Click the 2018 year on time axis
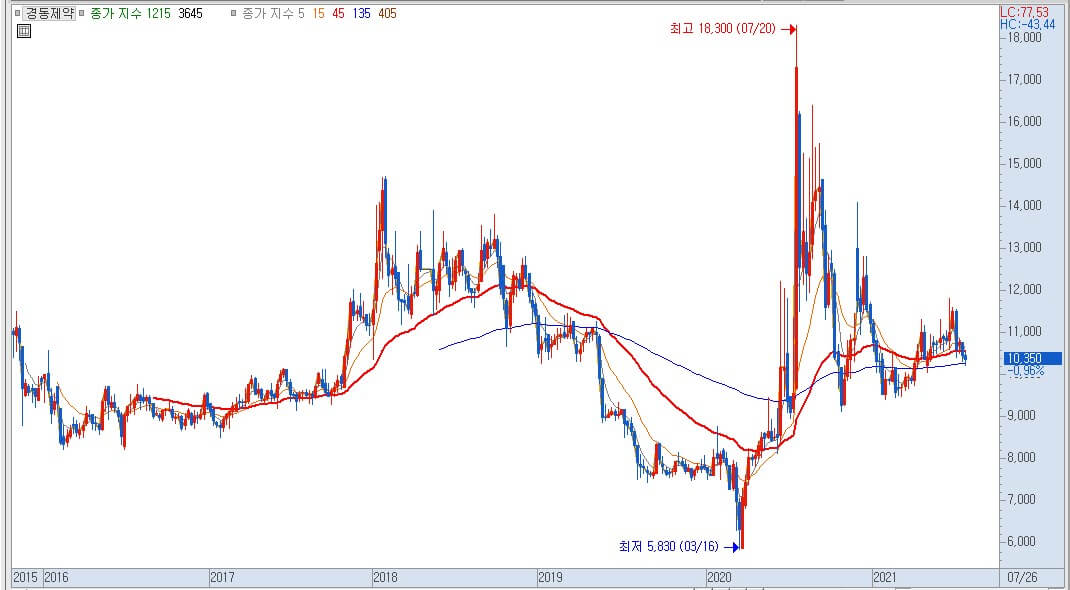 pos(386,577)
